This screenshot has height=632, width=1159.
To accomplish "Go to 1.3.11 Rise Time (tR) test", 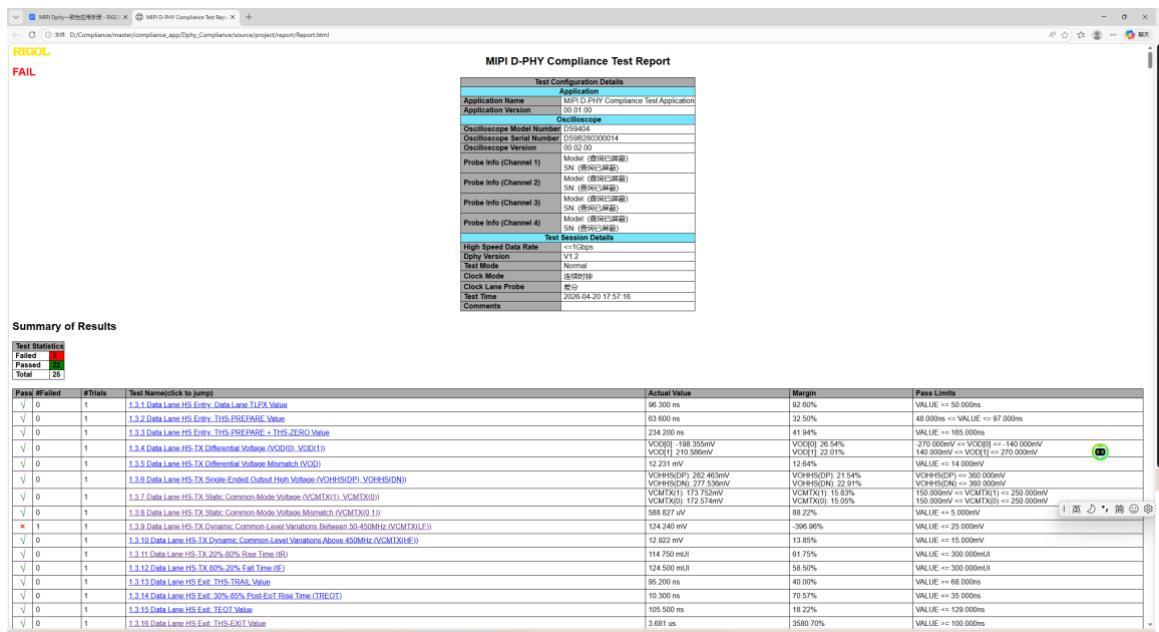I will click(x=208, y=554).
